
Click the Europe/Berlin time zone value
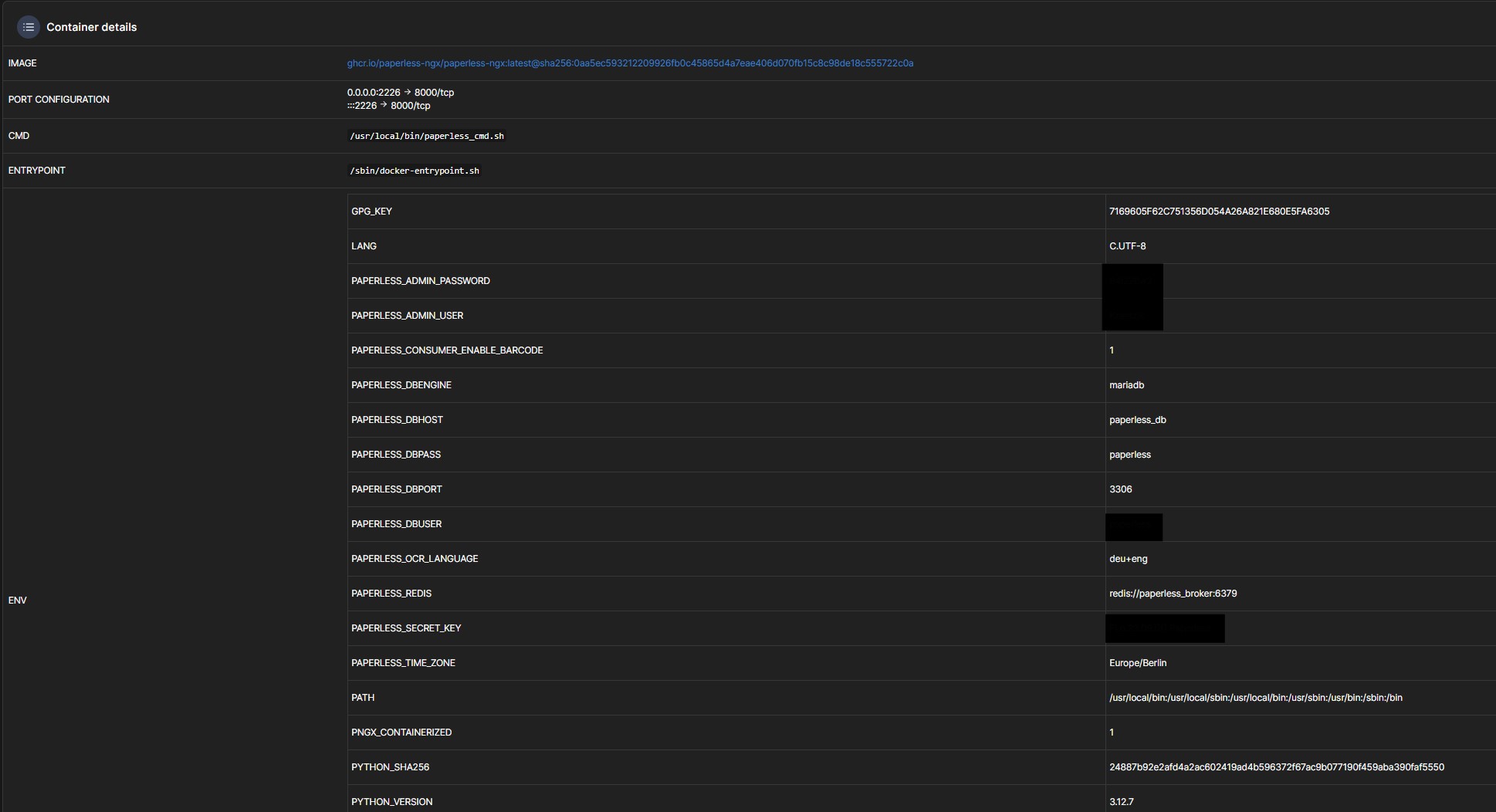tap(1138, 663)
